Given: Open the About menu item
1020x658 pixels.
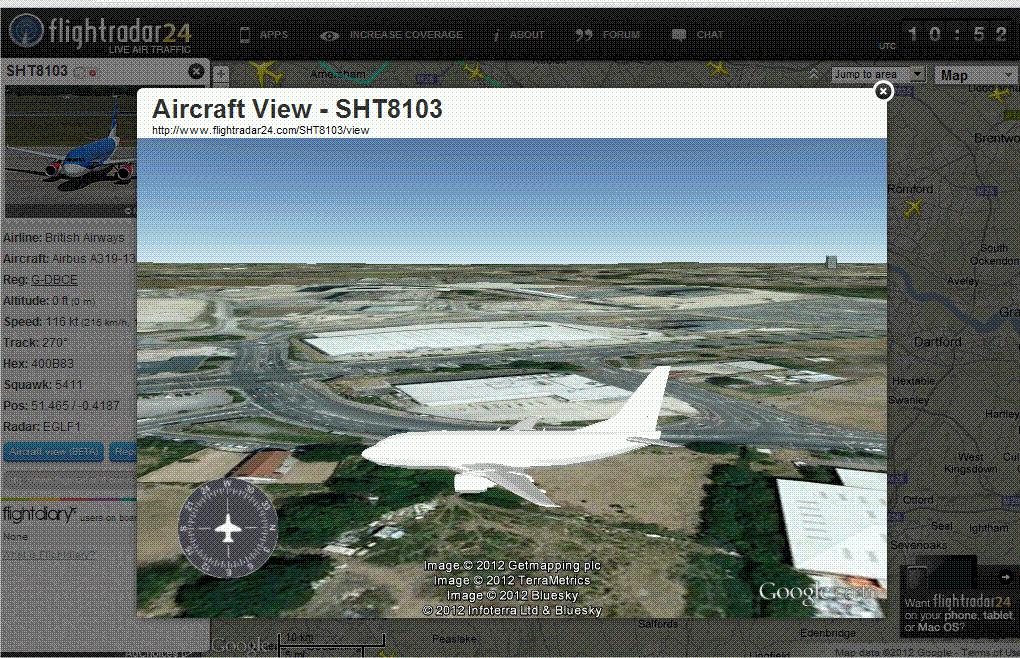Looking at the screenshot, I should (519, 35).
